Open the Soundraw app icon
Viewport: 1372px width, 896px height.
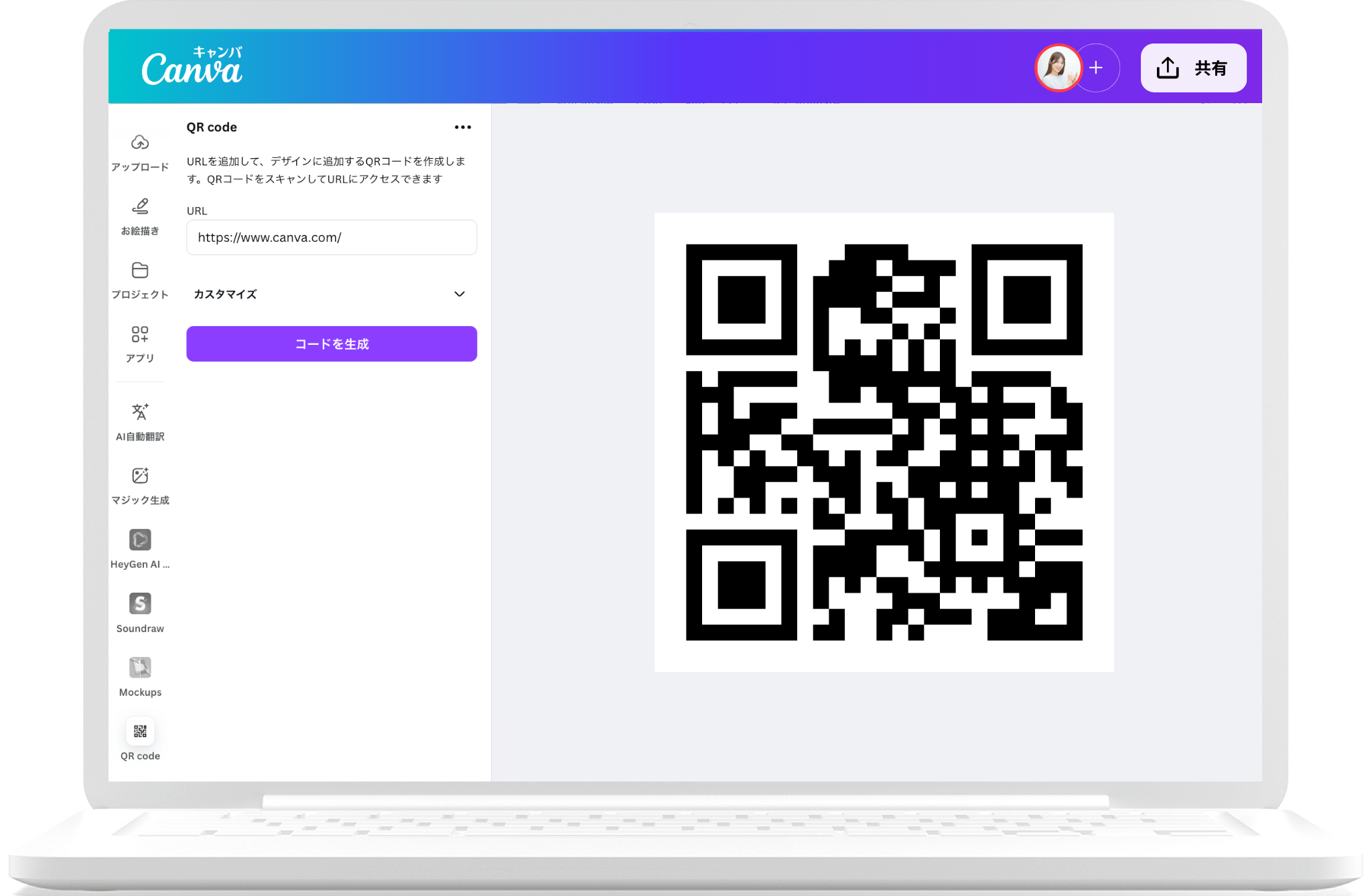140,603
